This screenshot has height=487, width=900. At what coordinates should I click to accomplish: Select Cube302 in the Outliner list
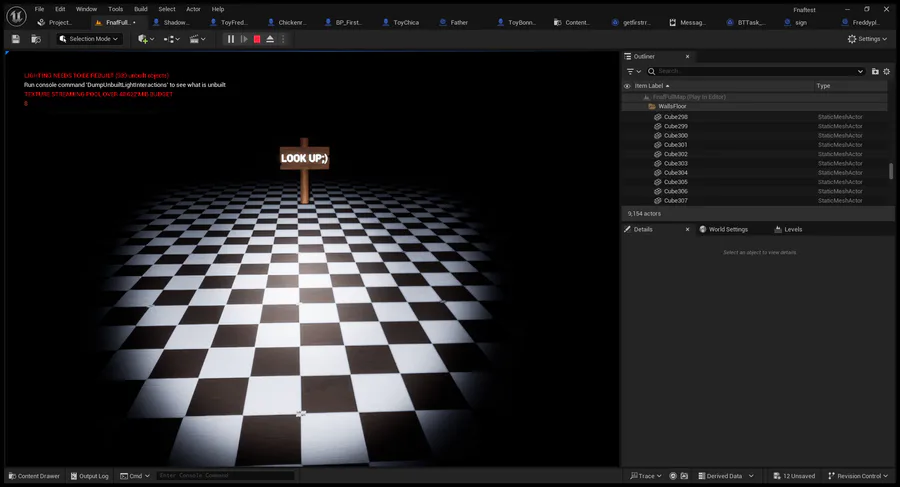(676, 154)
